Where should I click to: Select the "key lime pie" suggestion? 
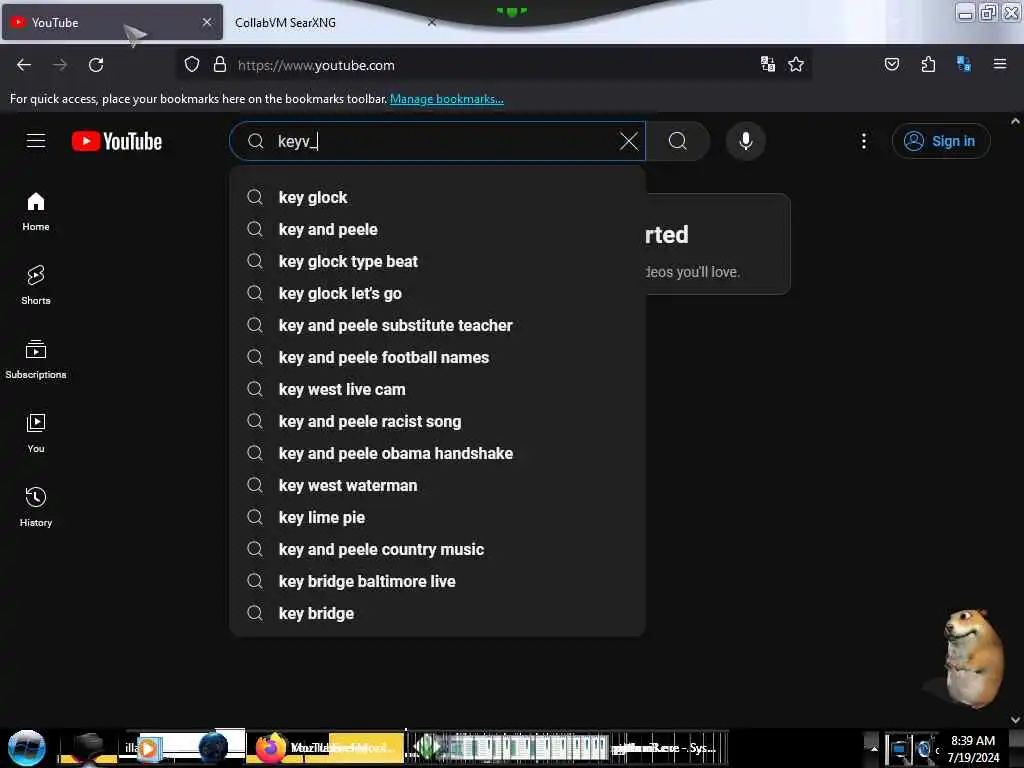(437, 517)
